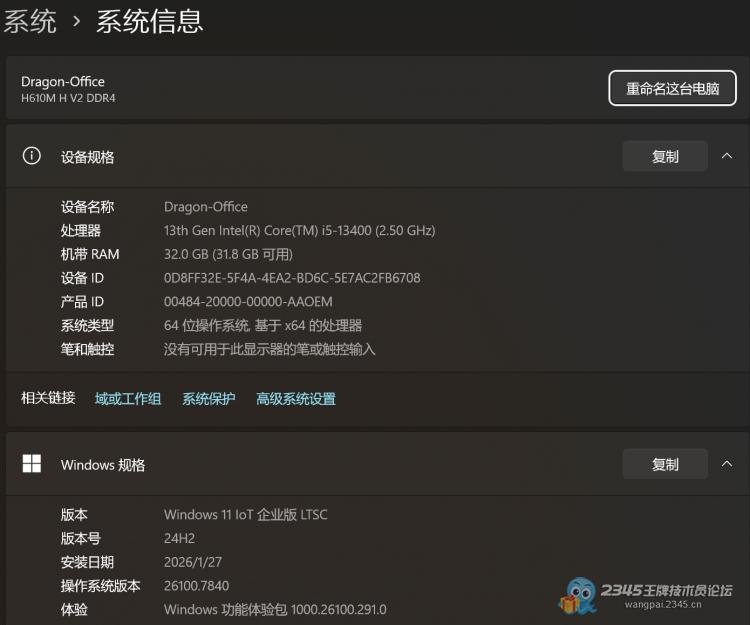The height and width of the screenshot is (625, 750).
Task: Click the info icon beside 设备规格
Action: 32,156
